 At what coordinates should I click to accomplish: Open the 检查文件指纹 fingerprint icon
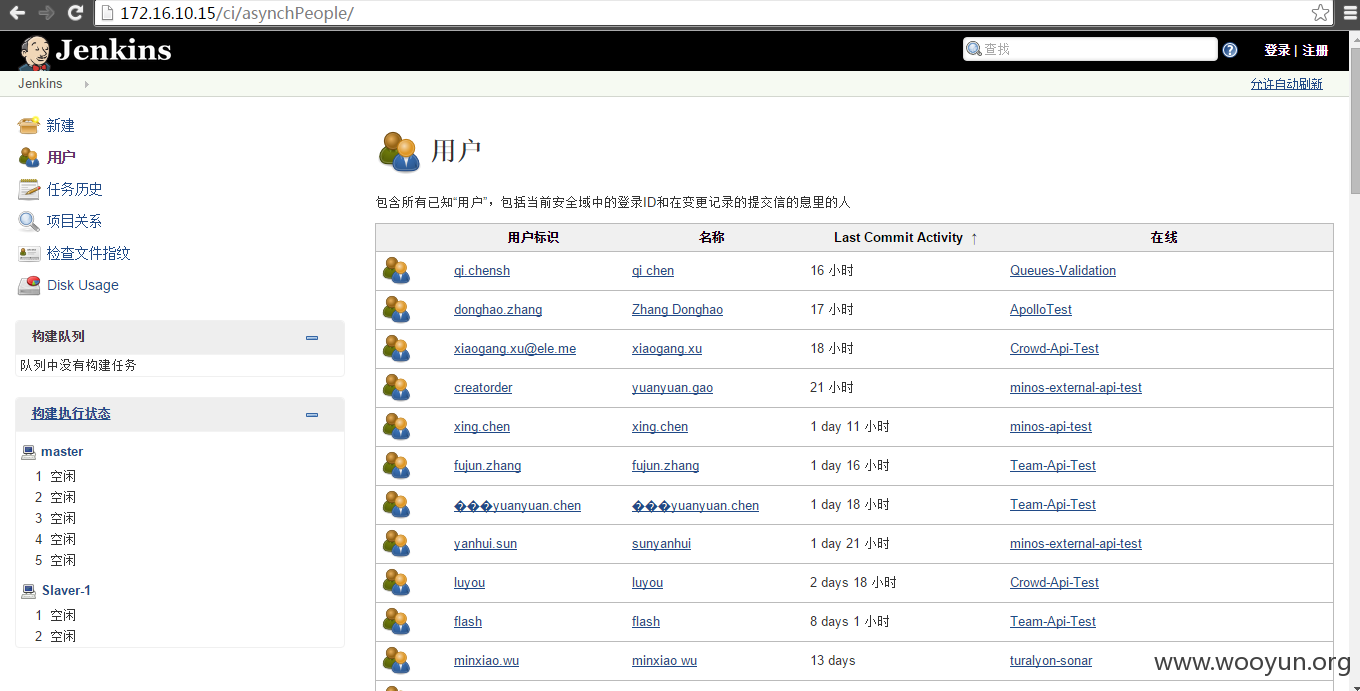coord(29,253)
